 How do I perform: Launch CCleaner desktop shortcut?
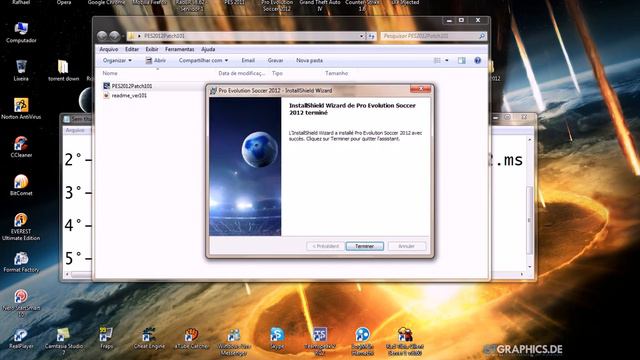click(21, 147)
